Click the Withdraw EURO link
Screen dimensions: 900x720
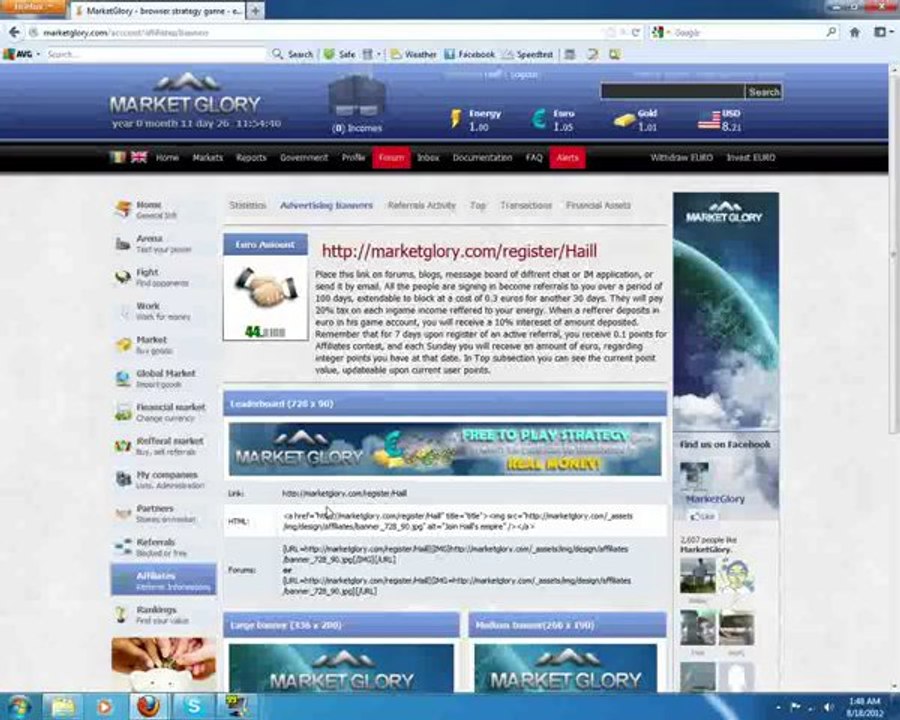681,157
